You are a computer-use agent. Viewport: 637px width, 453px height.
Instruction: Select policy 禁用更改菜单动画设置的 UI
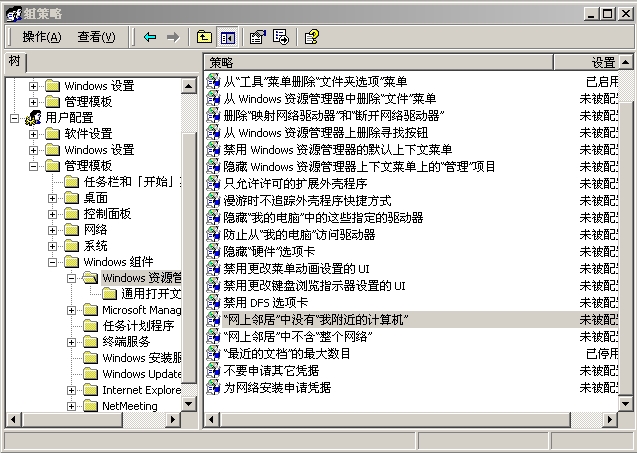click(296, 269)
